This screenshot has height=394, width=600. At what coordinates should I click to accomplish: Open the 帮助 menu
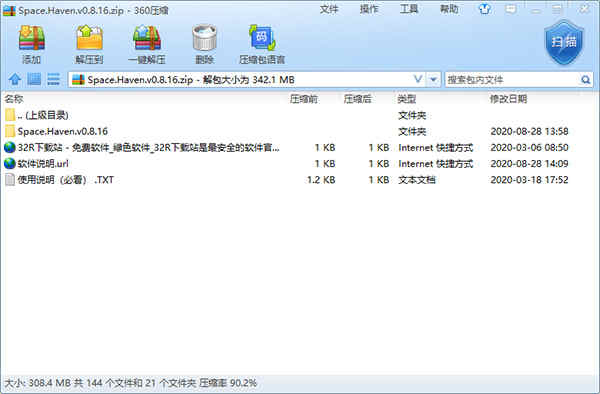tap(449, 9)
